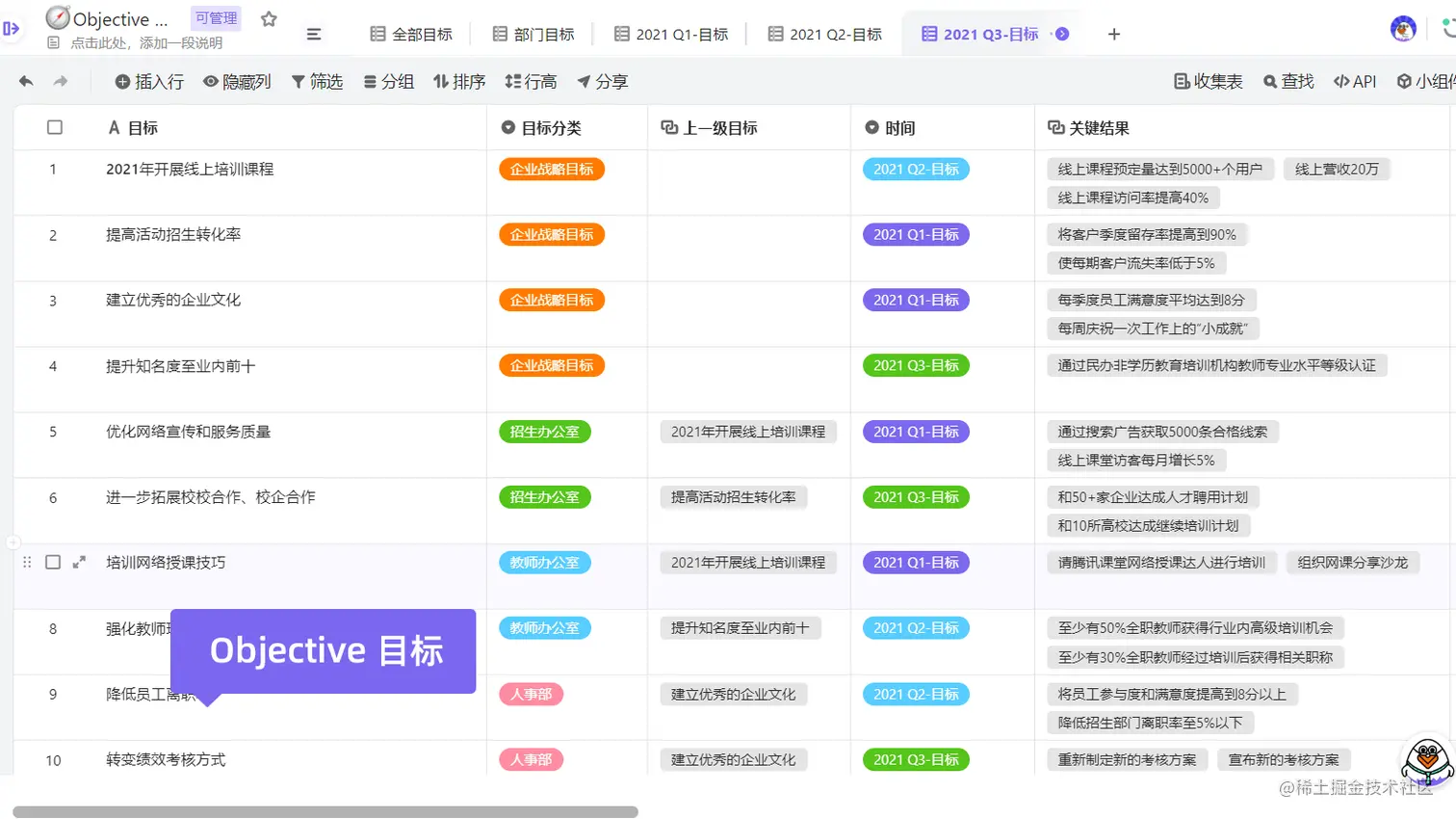Viewport: 1456px width, 819px height.
Task: Expand the left sidebar panel icon
Action: point(11,29)
